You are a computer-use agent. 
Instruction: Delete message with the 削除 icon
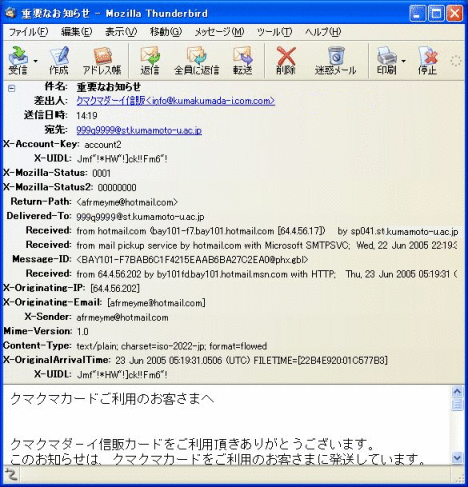click(x=286, y=61)
